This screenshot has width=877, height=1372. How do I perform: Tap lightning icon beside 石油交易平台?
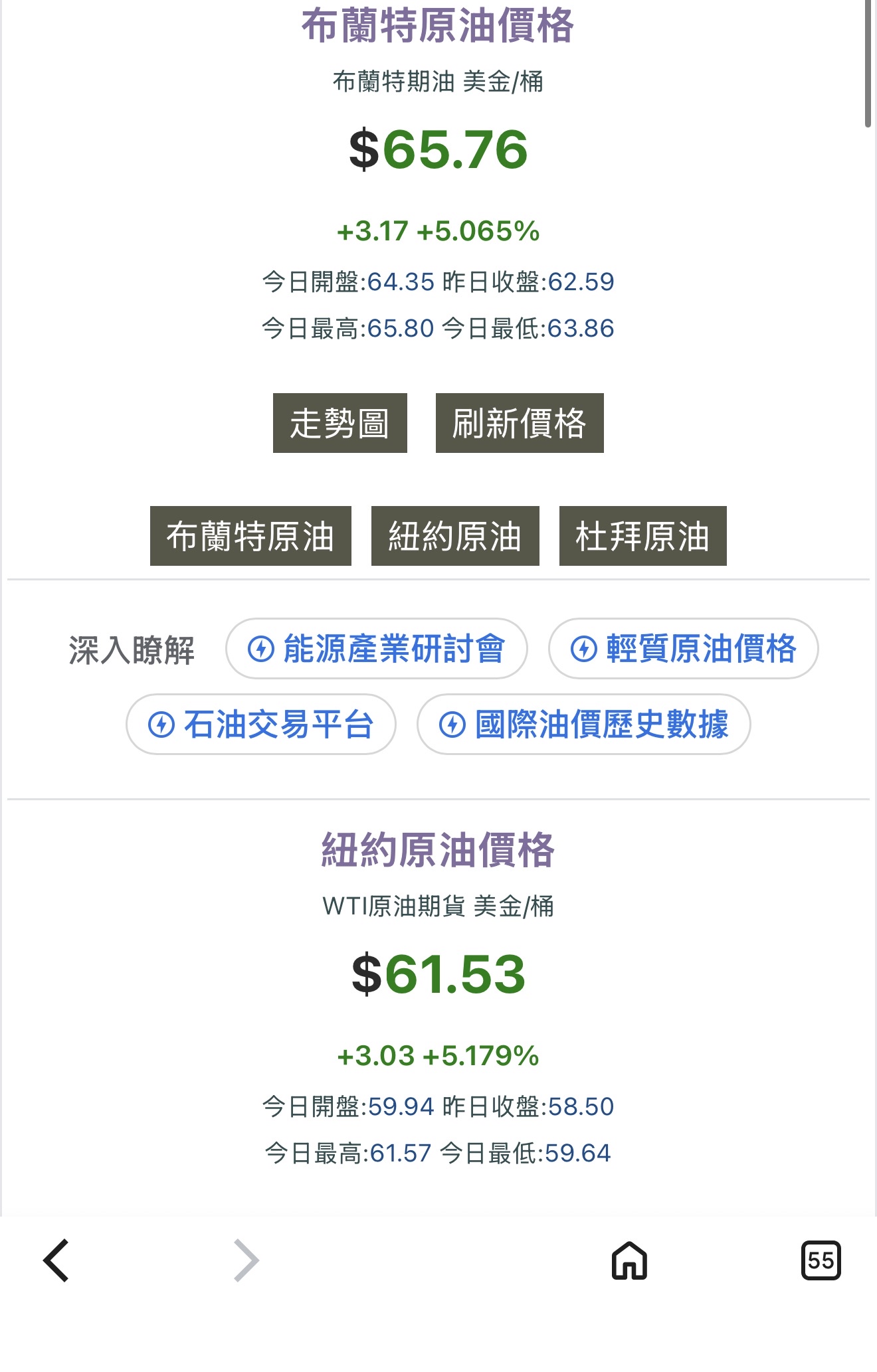[161, 725]
